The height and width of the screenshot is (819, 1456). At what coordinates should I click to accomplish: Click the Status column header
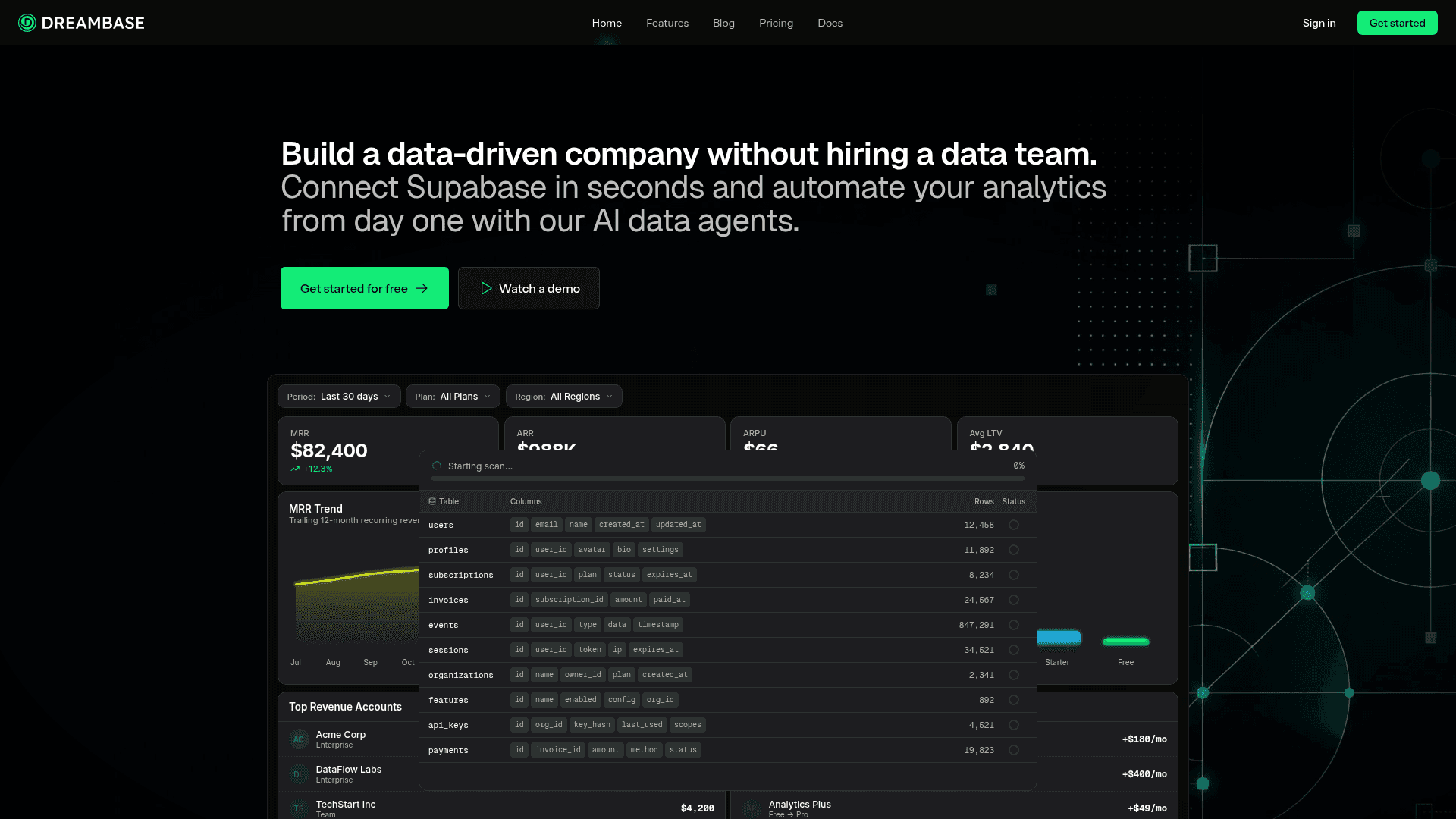pos(1013,501)
